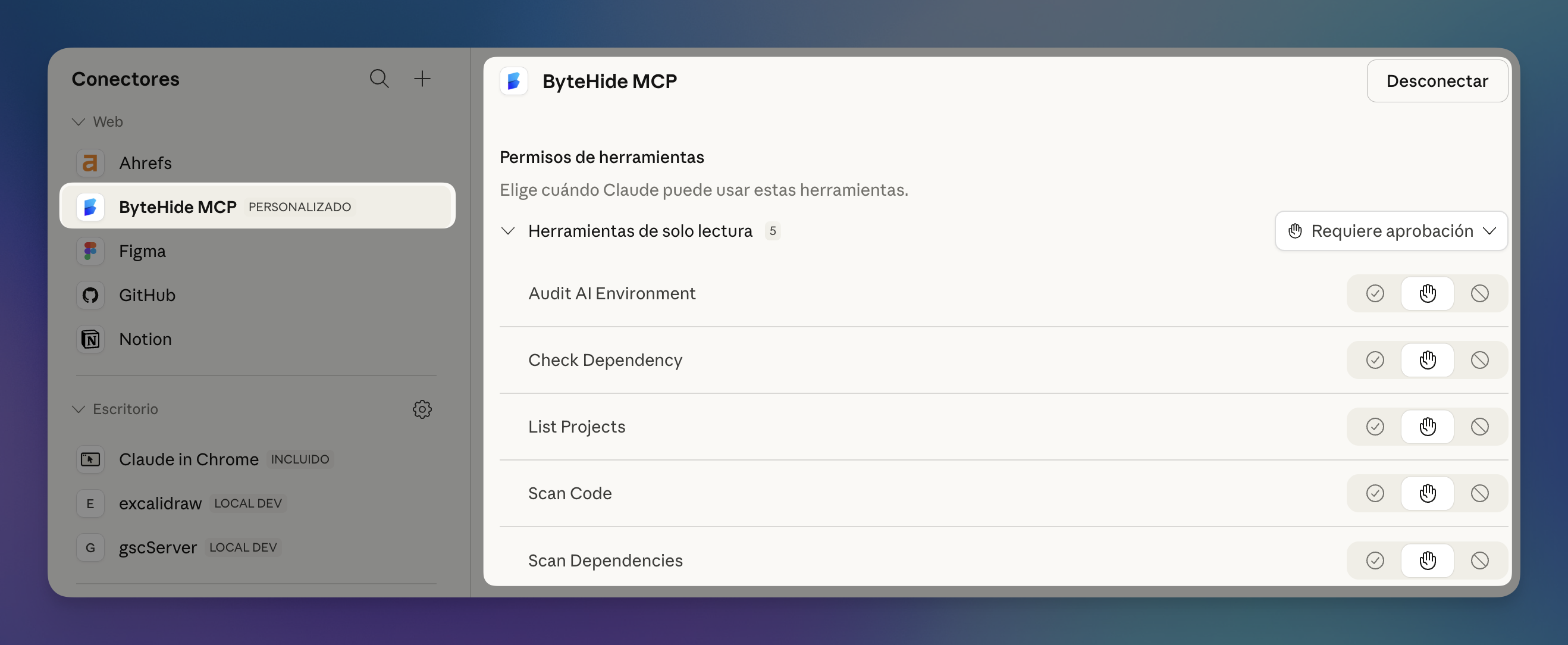Select the excalidraw connector

[x=160, y=504]
